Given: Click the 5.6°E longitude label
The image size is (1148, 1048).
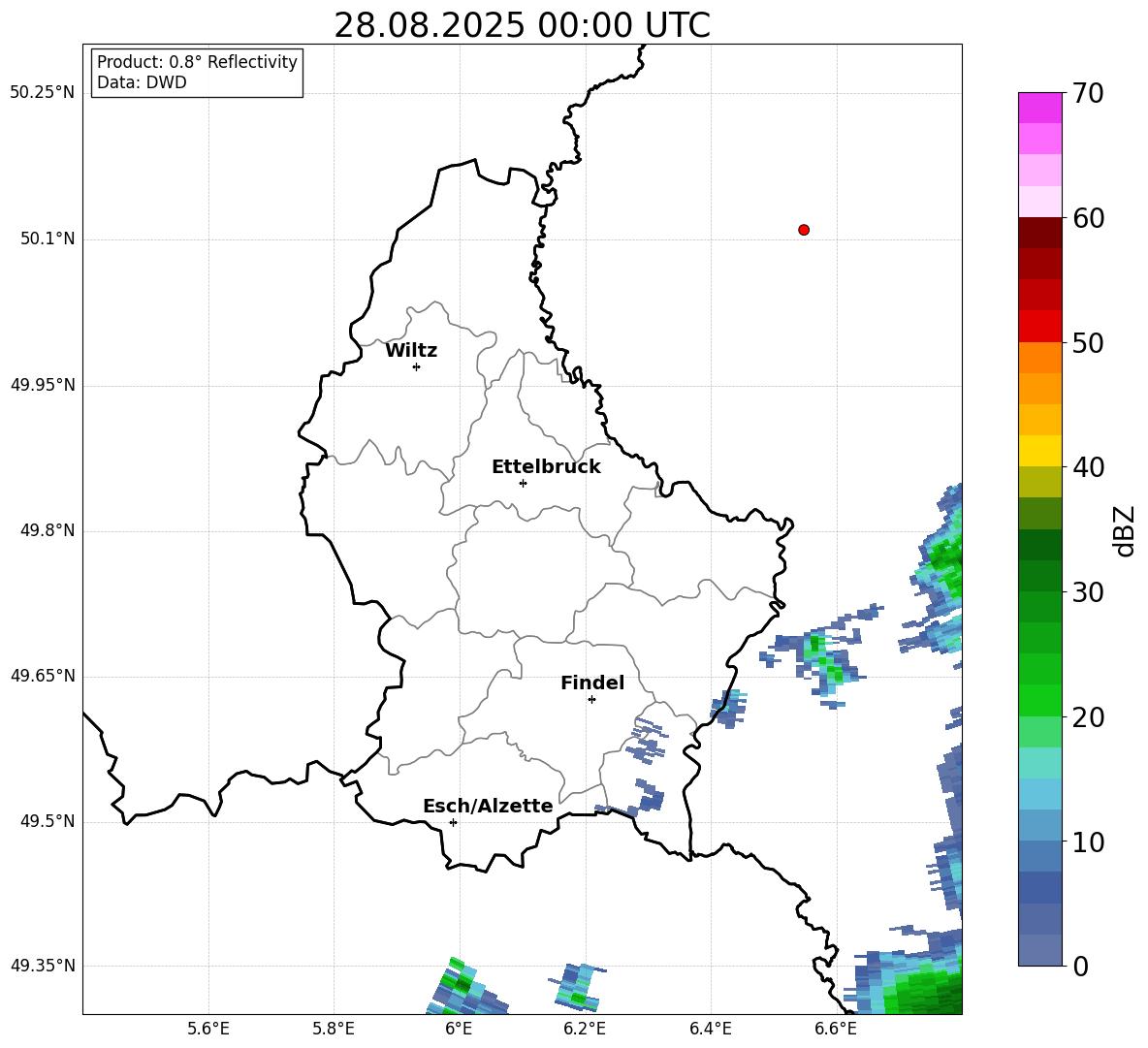Looking at the screenshot, I should 208,1029.
